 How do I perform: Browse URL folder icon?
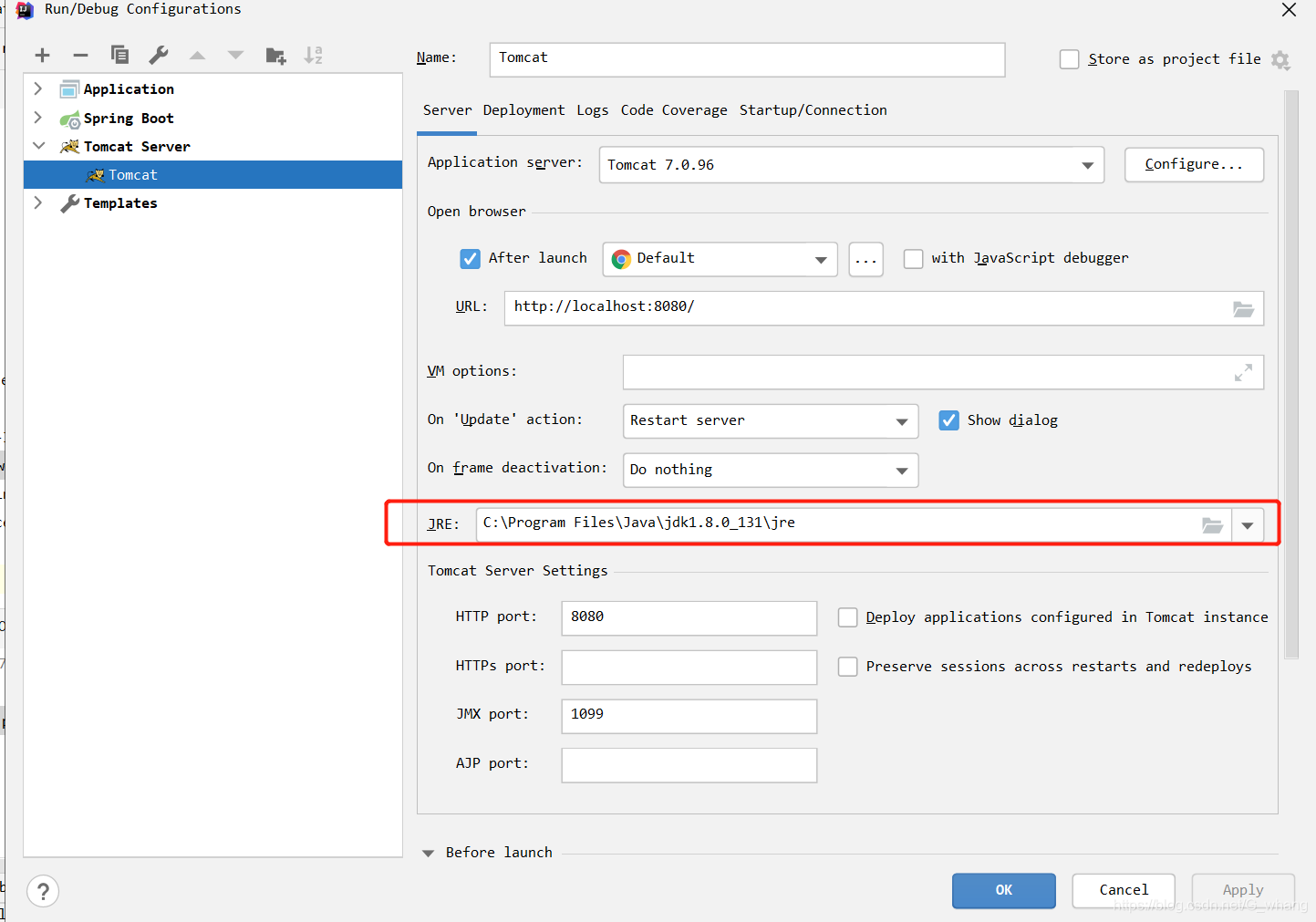click(1243, 309)
